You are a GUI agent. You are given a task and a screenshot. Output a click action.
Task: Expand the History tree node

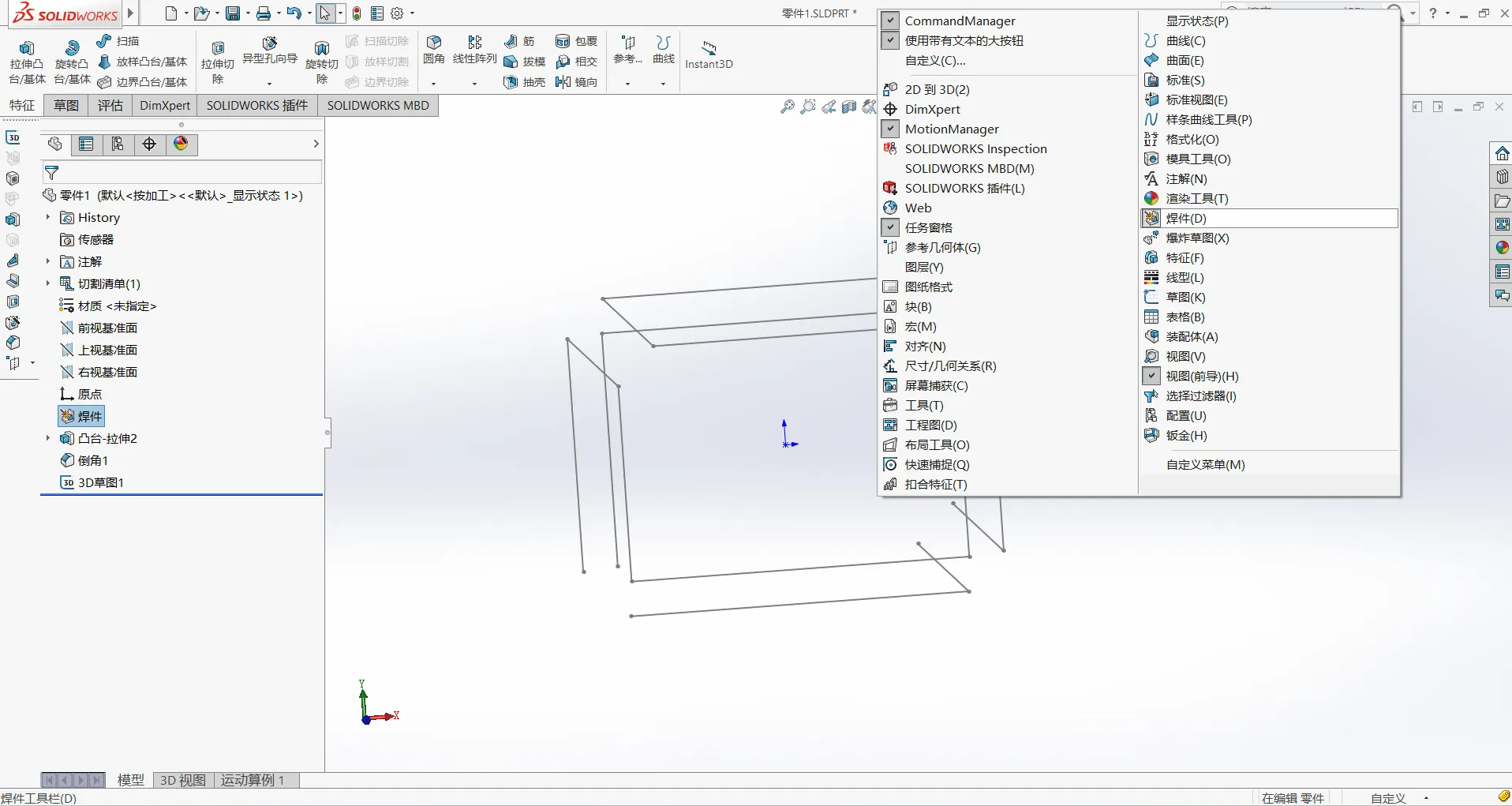[48, 217]
